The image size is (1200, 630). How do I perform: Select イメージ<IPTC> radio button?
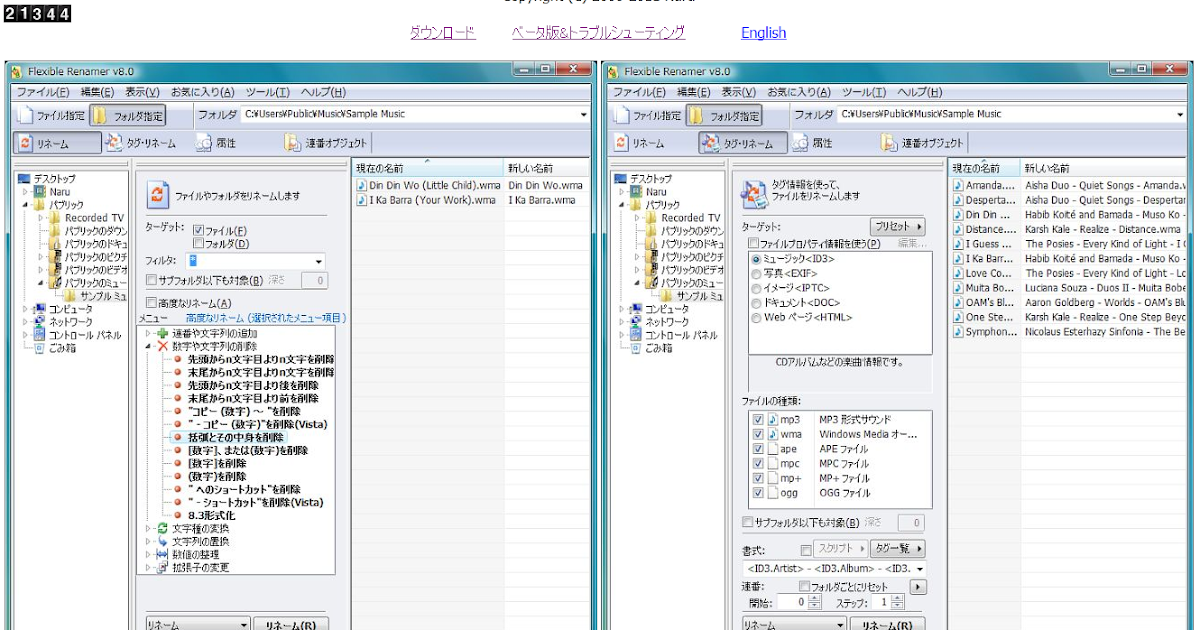coord(756,288)
